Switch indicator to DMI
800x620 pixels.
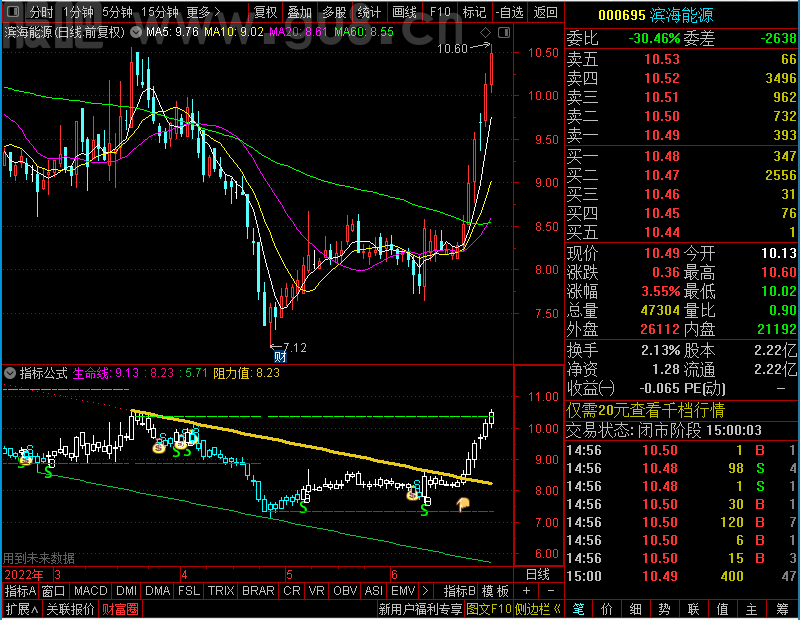(126, 591)
